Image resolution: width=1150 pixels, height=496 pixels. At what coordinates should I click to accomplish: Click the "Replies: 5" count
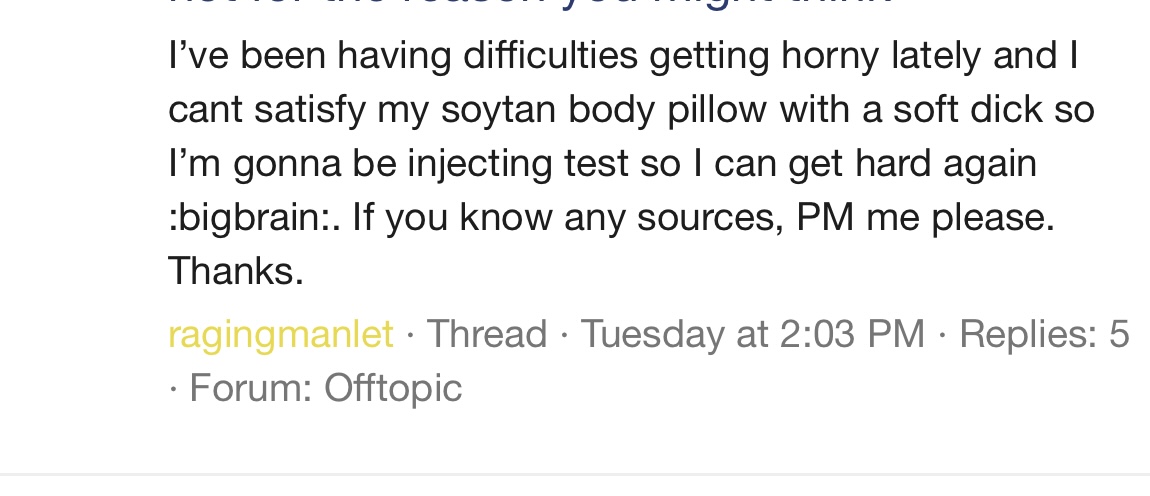click(1043, 334)
